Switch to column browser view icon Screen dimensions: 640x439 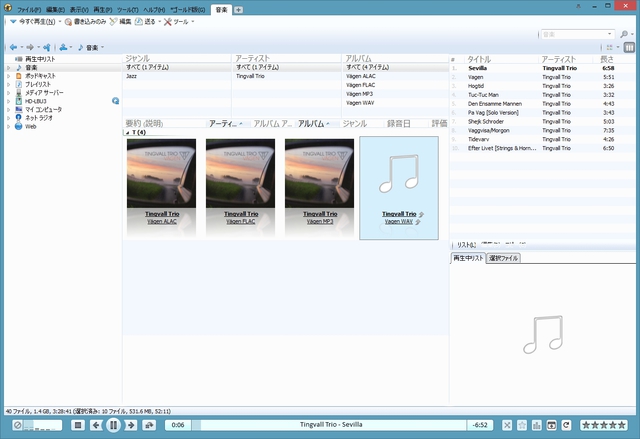629,47
